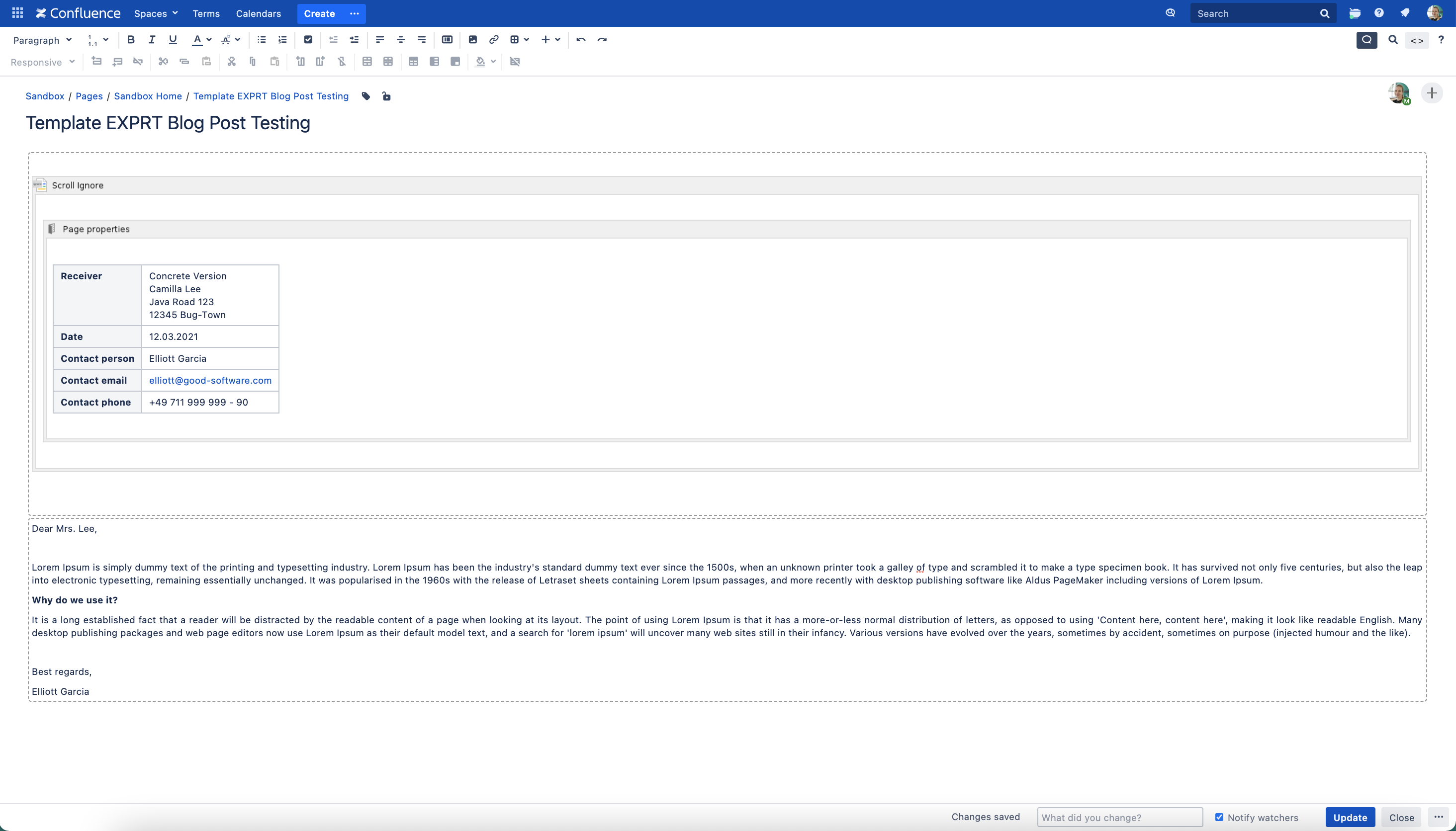Undo the last edit

[581, 39]
